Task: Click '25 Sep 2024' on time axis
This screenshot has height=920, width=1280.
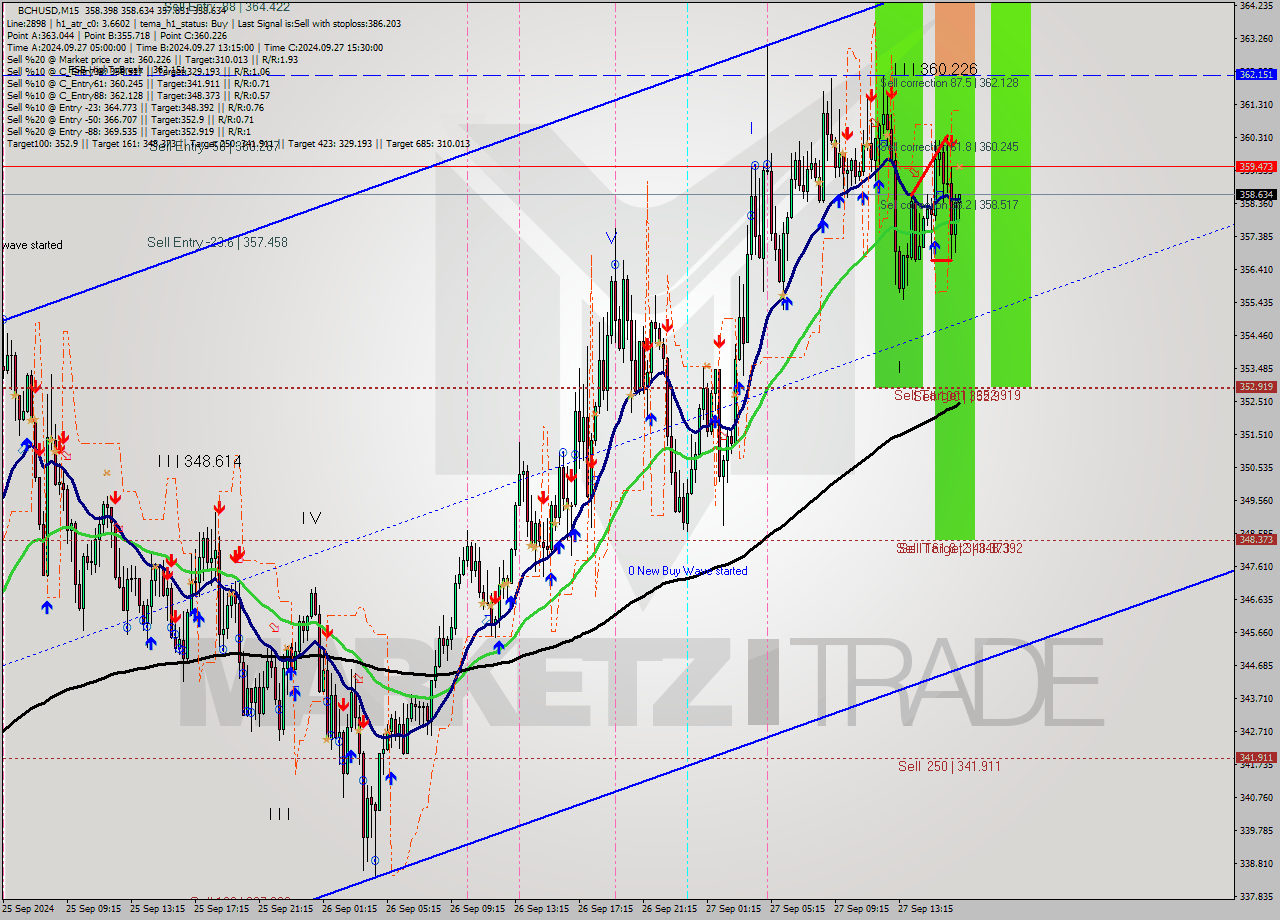Action: coord(29,909)
